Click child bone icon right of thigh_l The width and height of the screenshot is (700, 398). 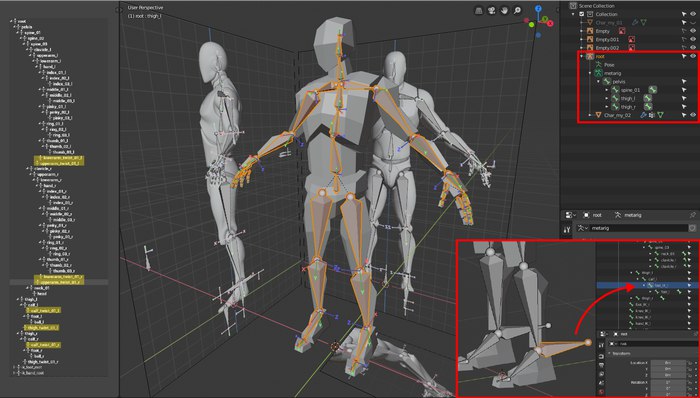(x=648, y=99)
